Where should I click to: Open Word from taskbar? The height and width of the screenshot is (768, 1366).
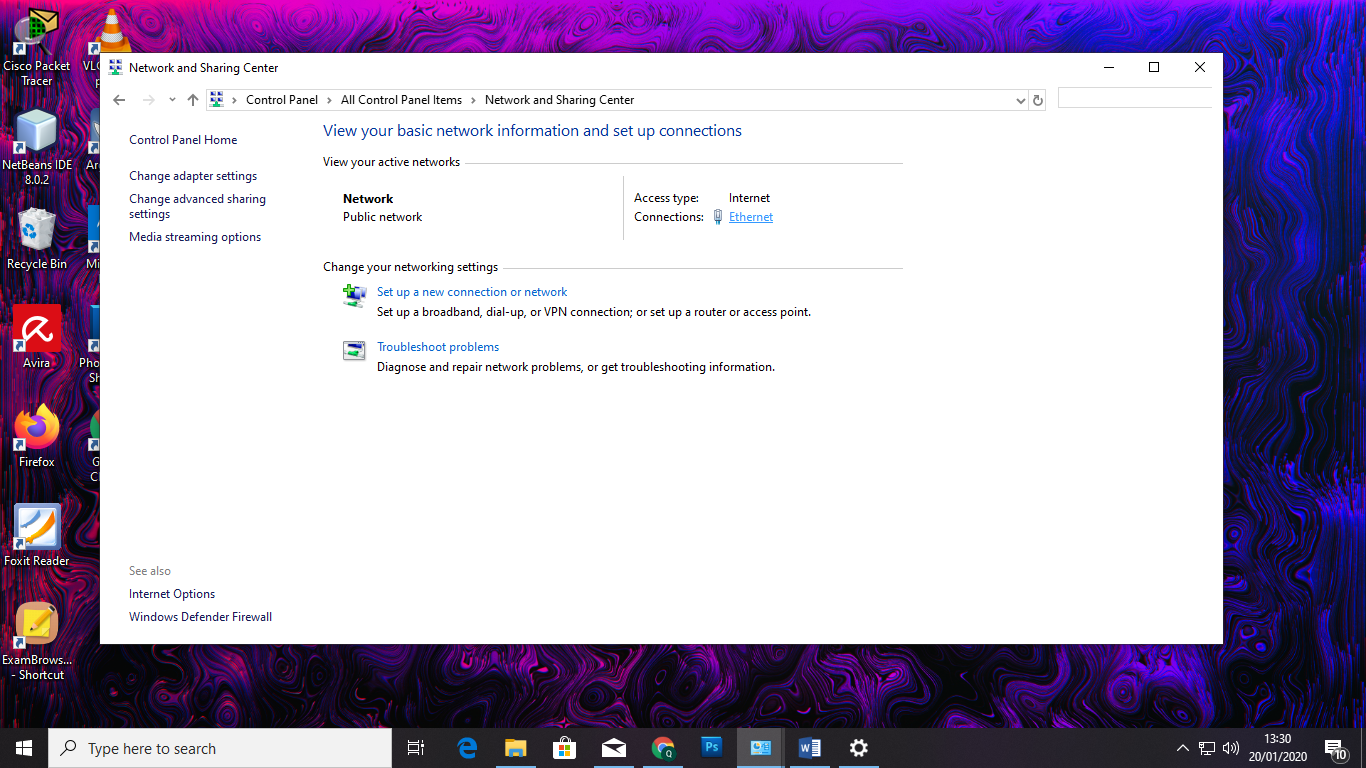coord(809,748)
